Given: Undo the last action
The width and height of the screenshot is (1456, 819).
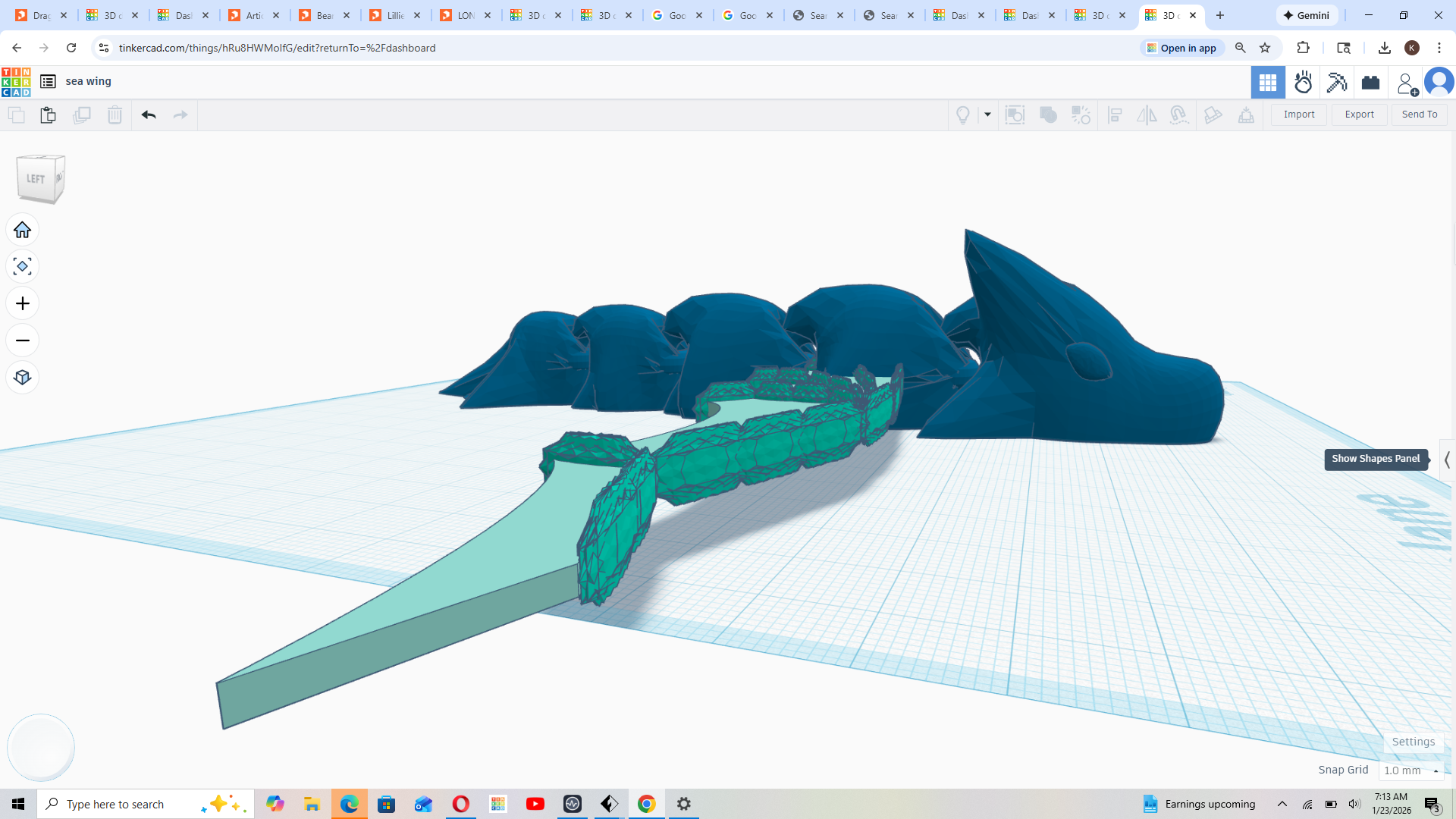Looking at the screenshot, I should [x=149, y=115].
